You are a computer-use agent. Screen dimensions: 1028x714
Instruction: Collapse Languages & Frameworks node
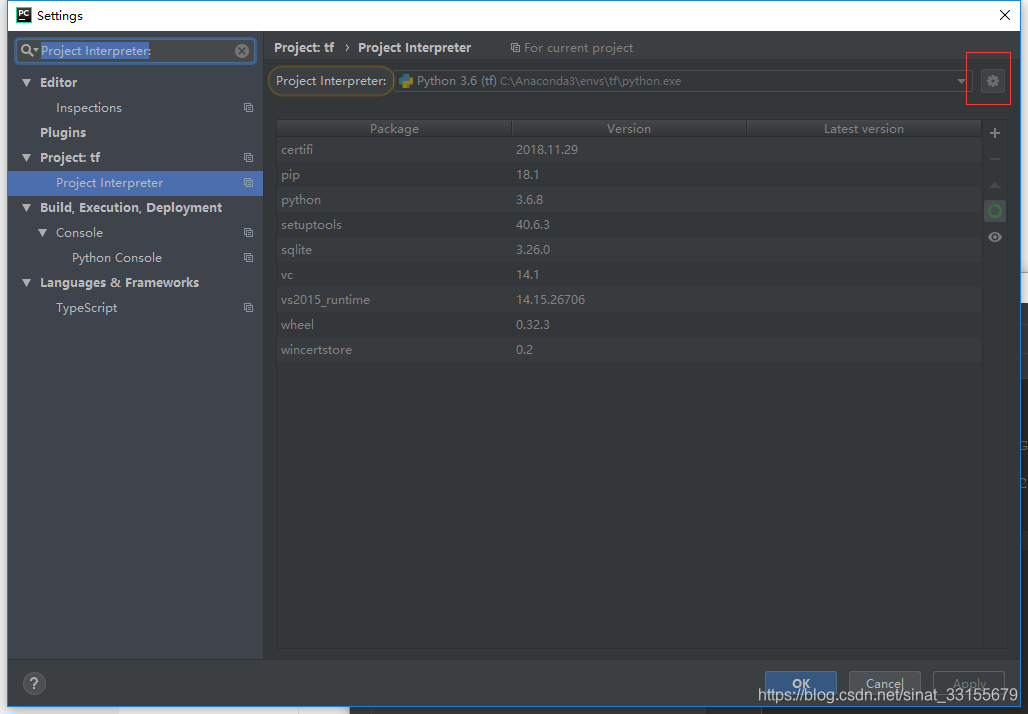coord(26,283)
